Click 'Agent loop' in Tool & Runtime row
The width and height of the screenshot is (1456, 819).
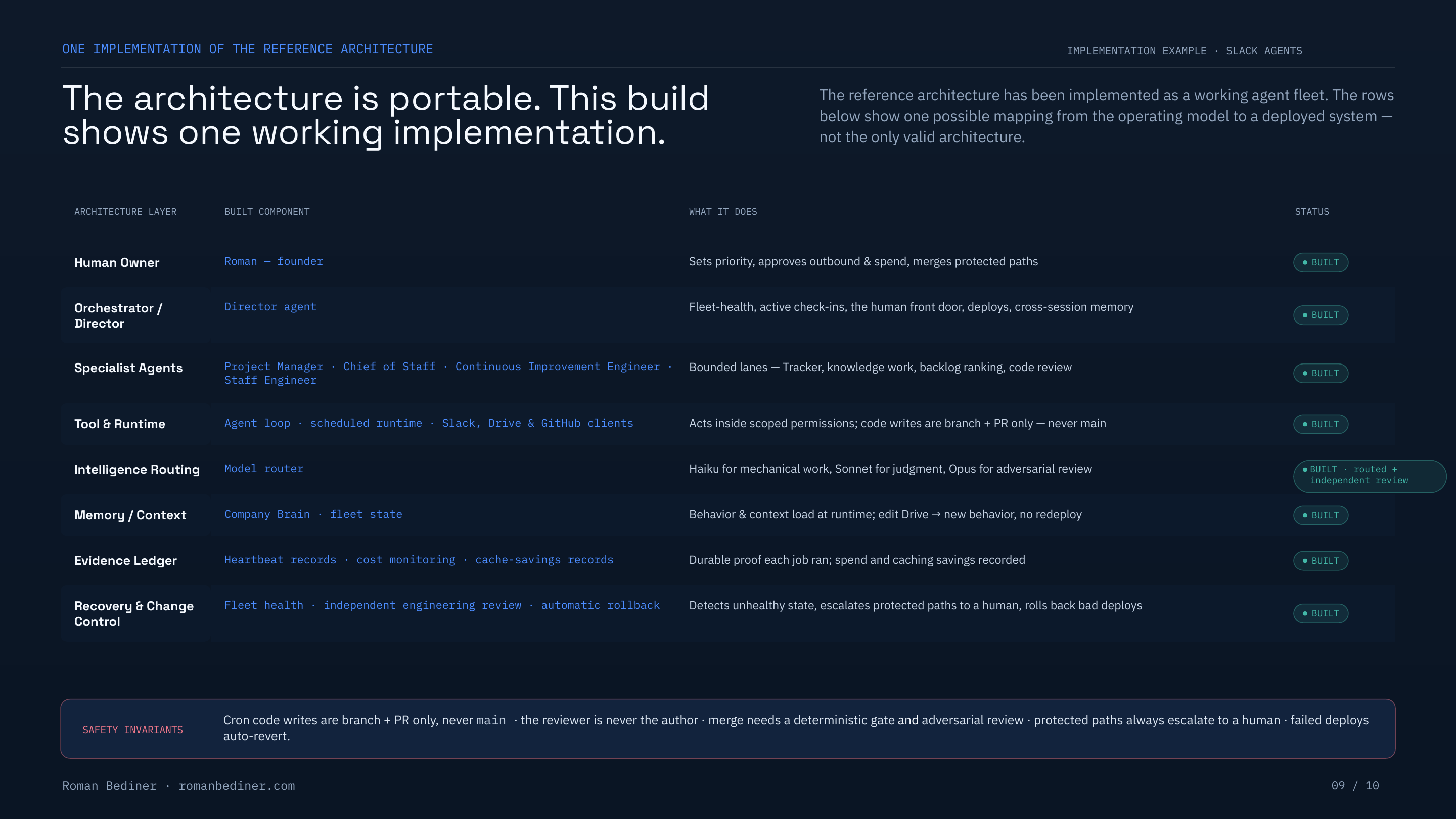click(x=257, y=423)
